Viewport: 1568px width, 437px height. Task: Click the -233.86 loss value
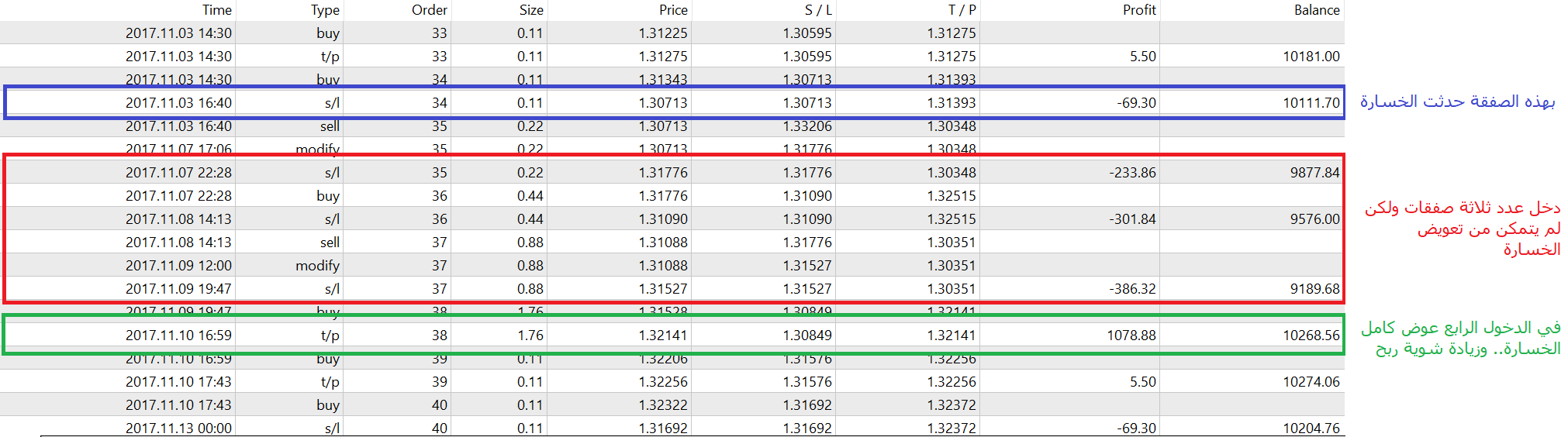point(1132,173)
